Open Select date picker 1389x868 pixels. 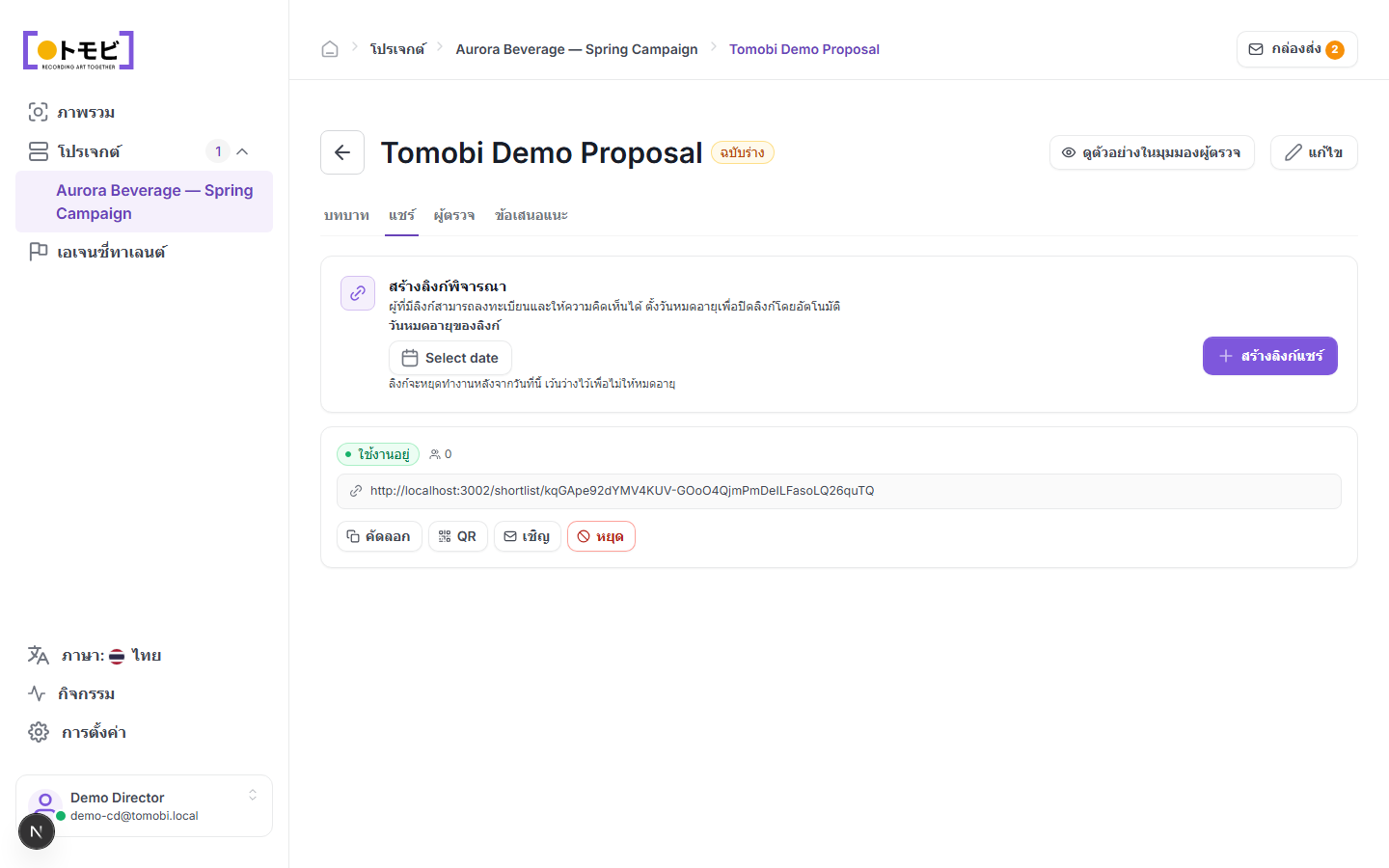pos(450,358)
